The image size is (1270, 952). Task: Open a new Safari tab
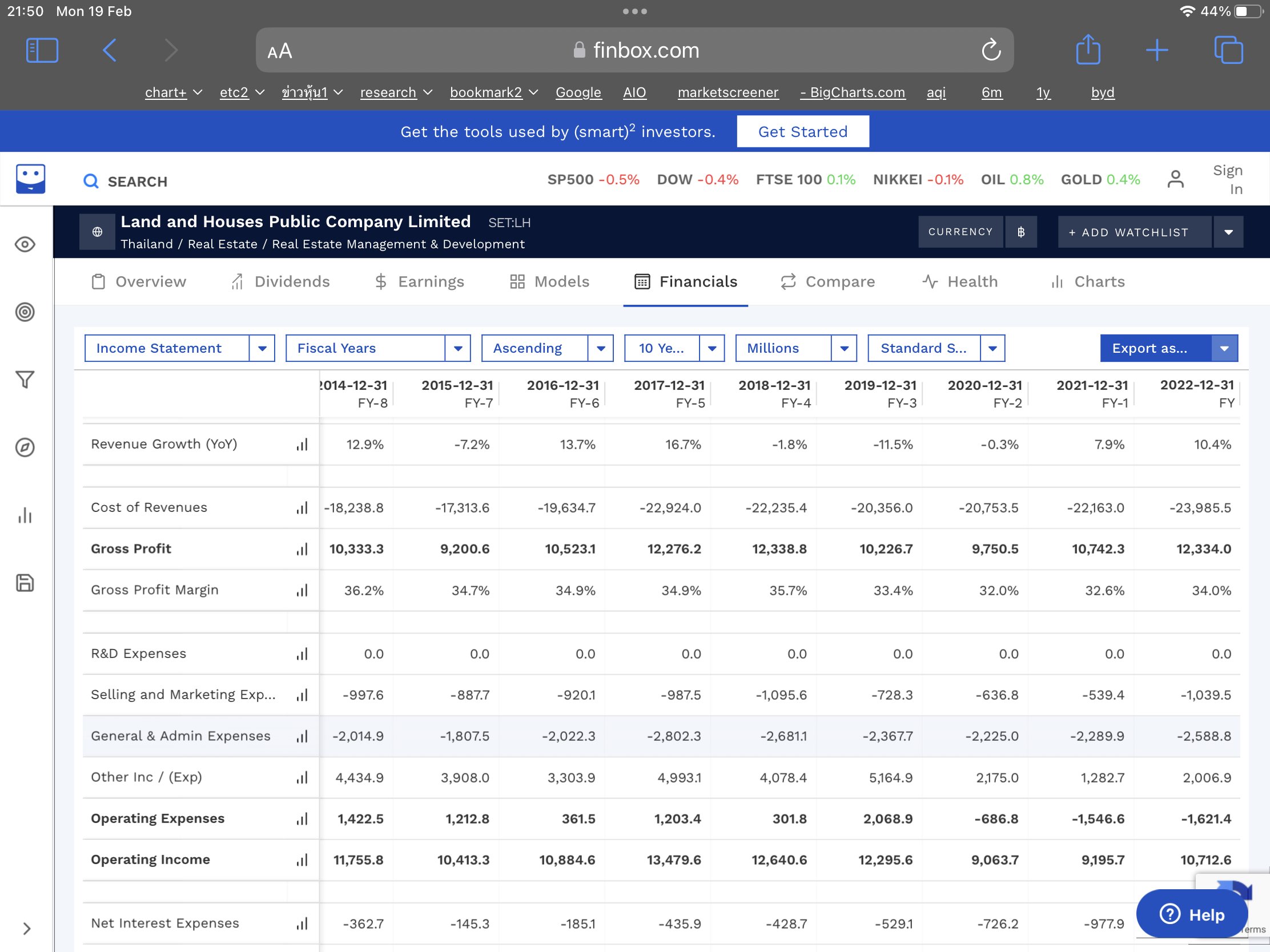tap(1157, 50)
